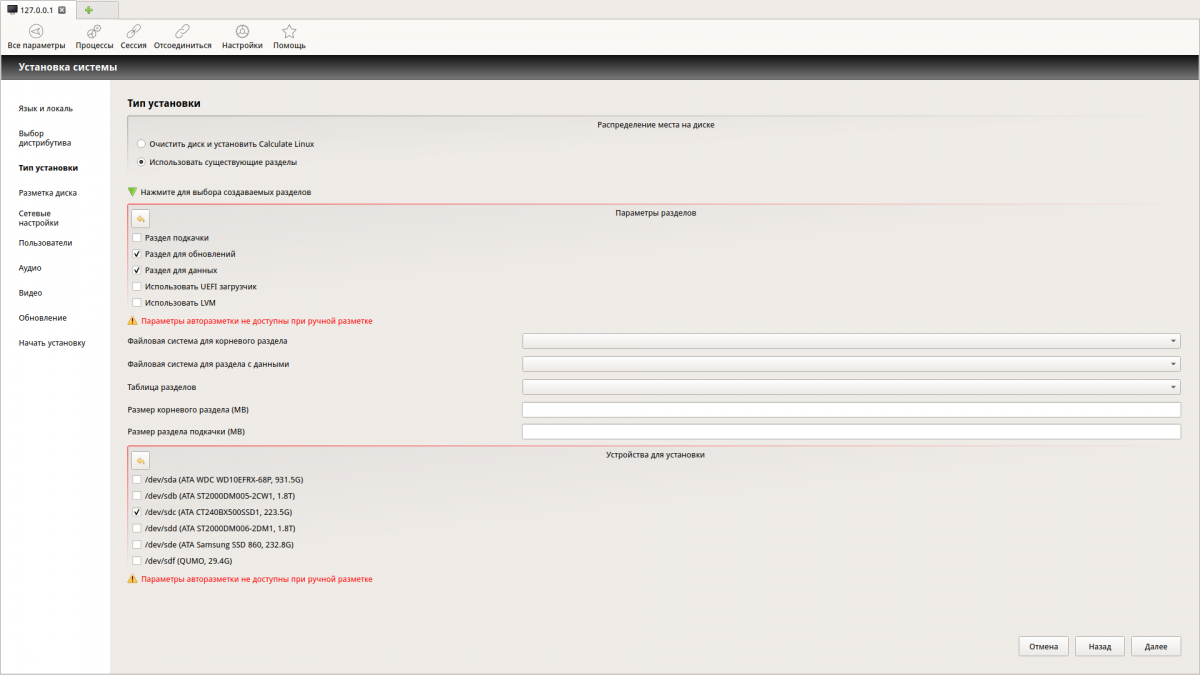Click the green triangle expander icon

tap(132, 192)
